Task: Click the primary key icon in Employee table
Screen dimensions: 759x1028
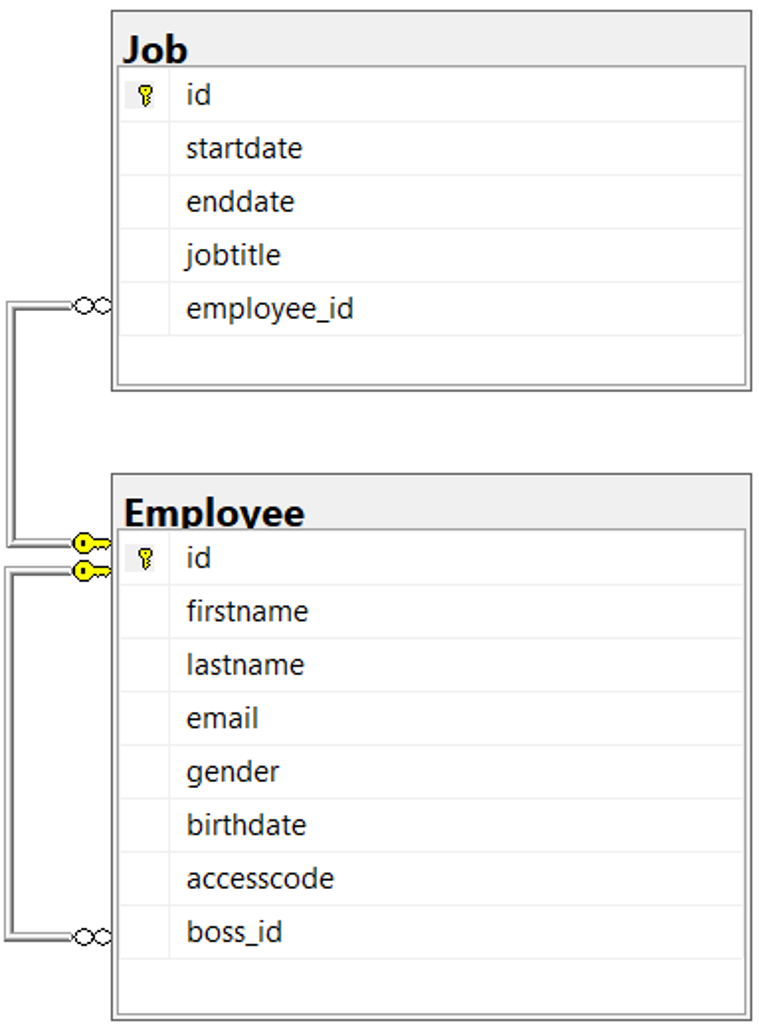Action: [x=146, y=558]
